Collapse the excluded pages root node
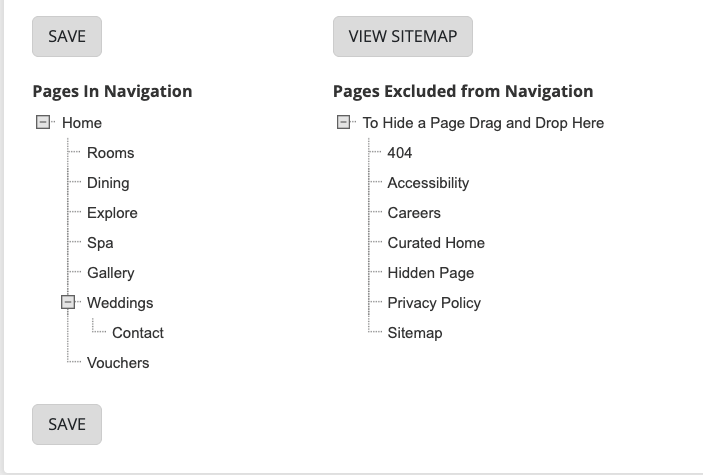 click(x=343, y=123)
